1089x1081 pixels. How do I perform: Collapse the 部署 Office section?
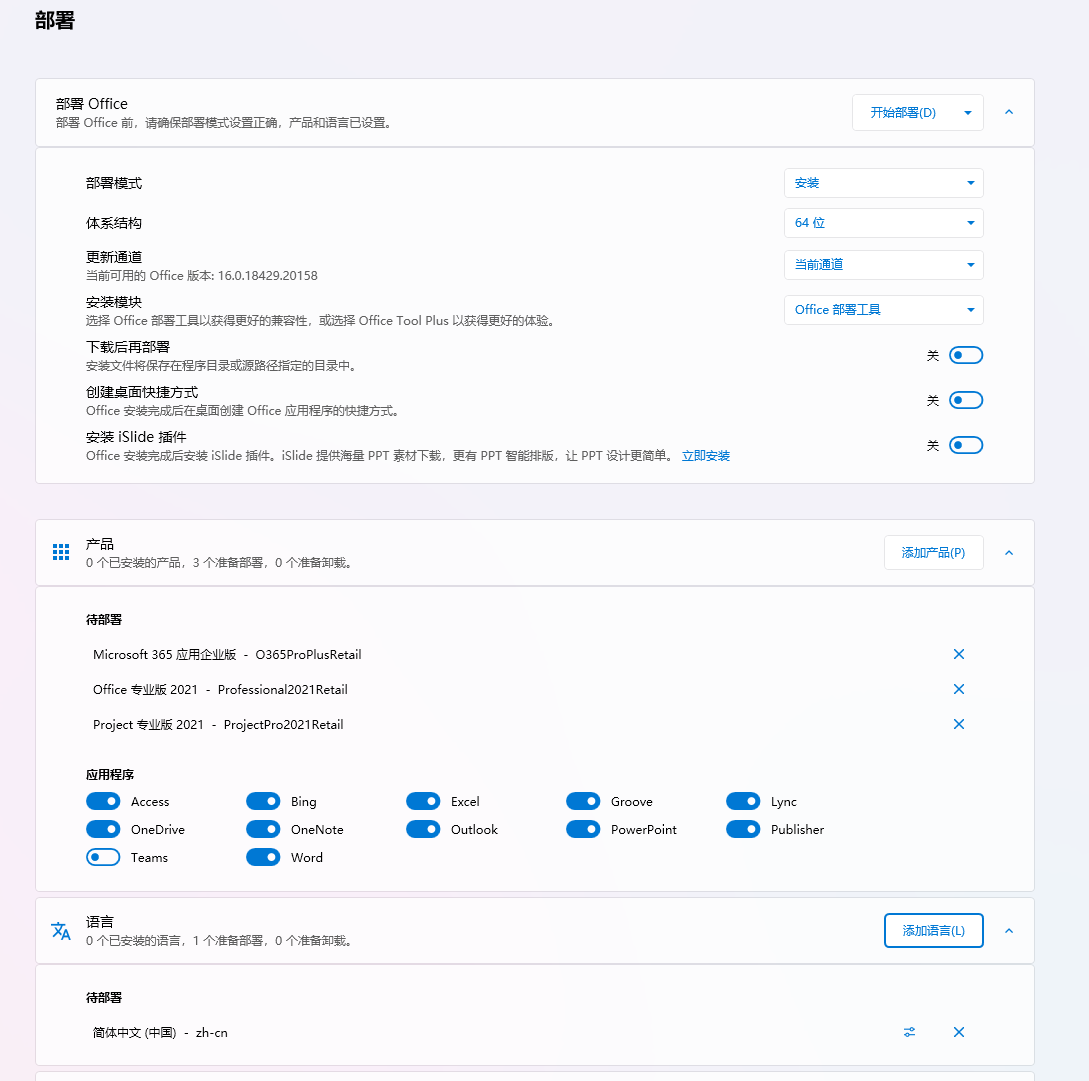1008,112
